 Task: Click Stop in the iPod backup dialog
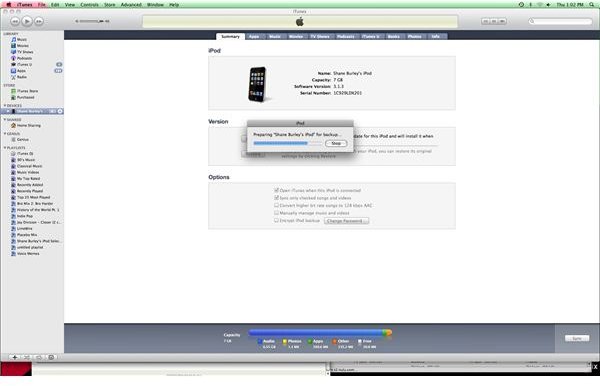click(336, 143)
